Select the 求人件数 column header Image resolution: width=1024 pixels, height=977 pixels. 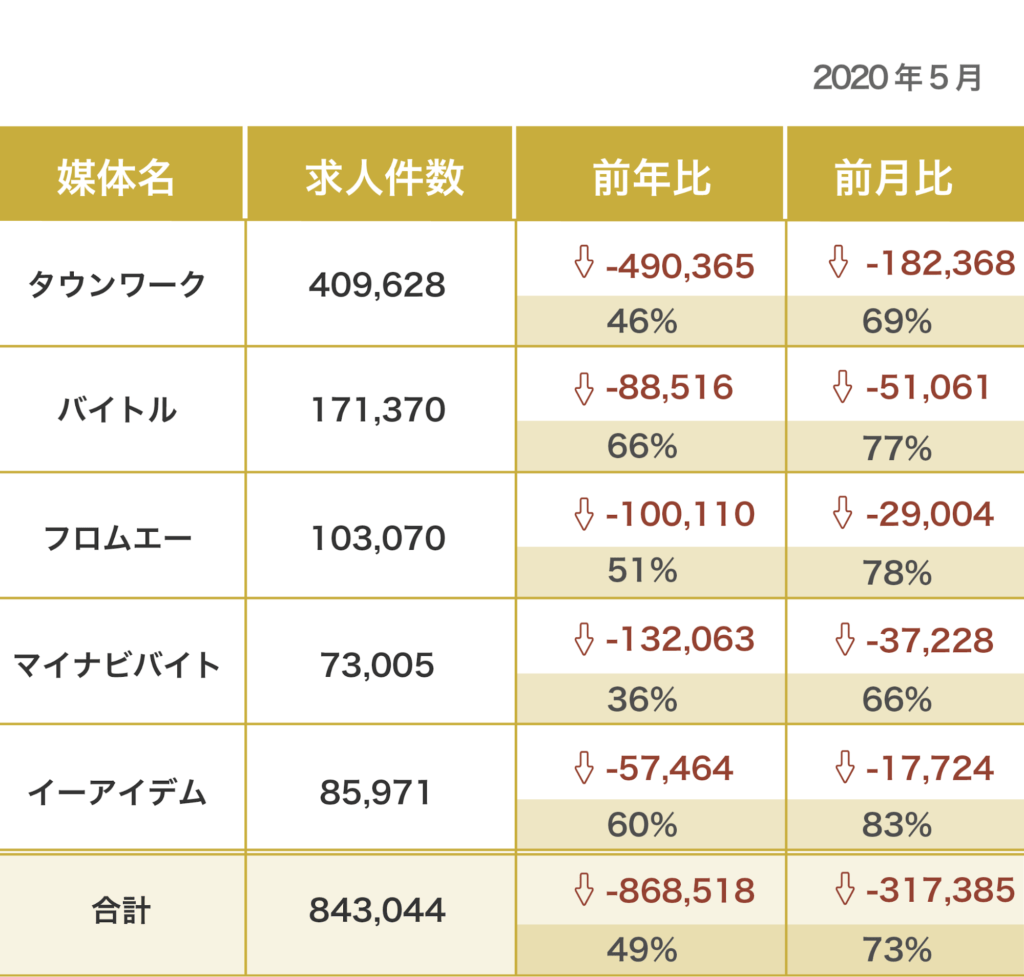tap(385, 178)
